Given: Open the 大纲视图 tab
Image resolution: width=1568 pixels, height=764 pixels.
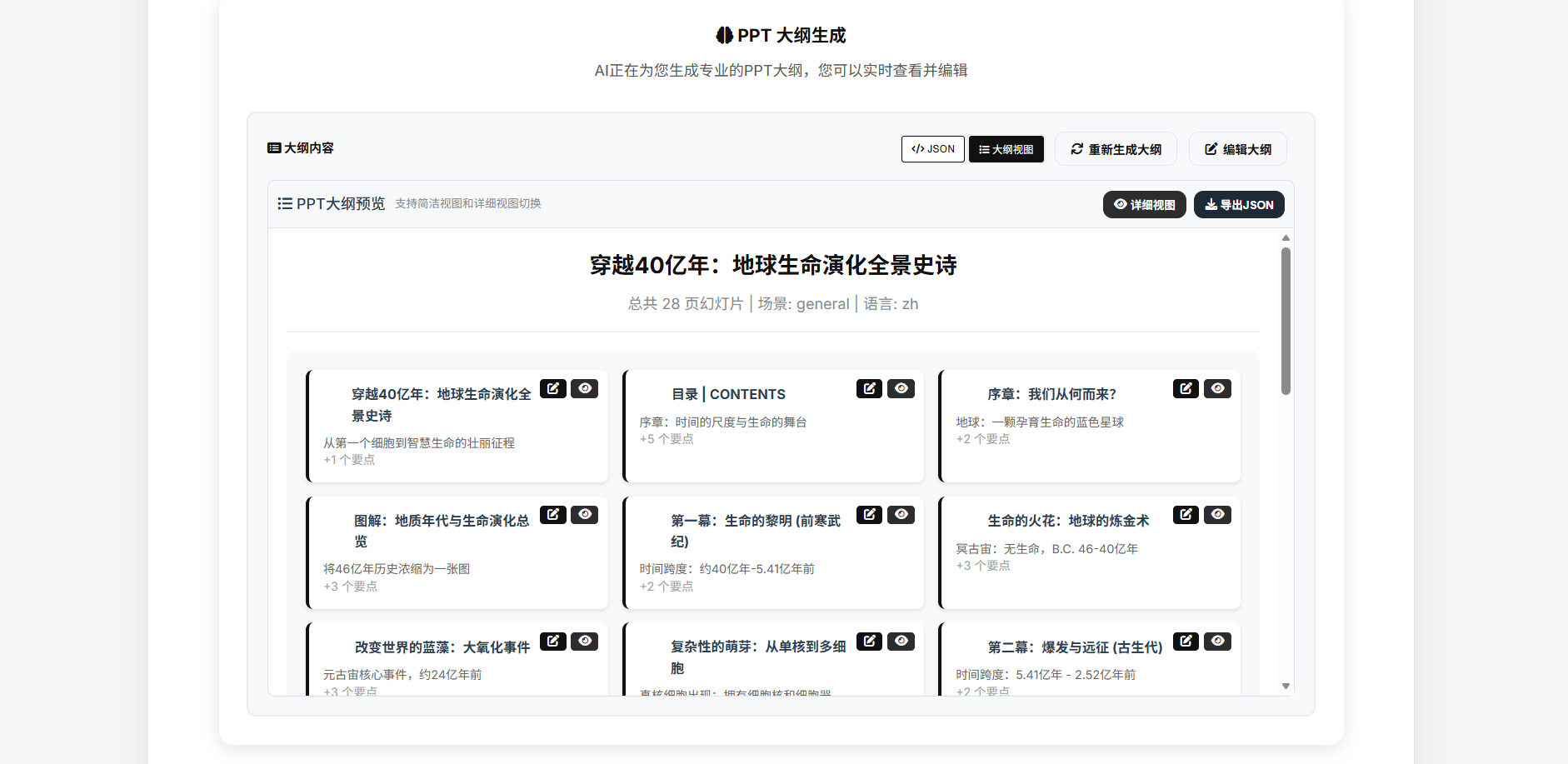Looking at the screenshot, I should [1006, 148].
